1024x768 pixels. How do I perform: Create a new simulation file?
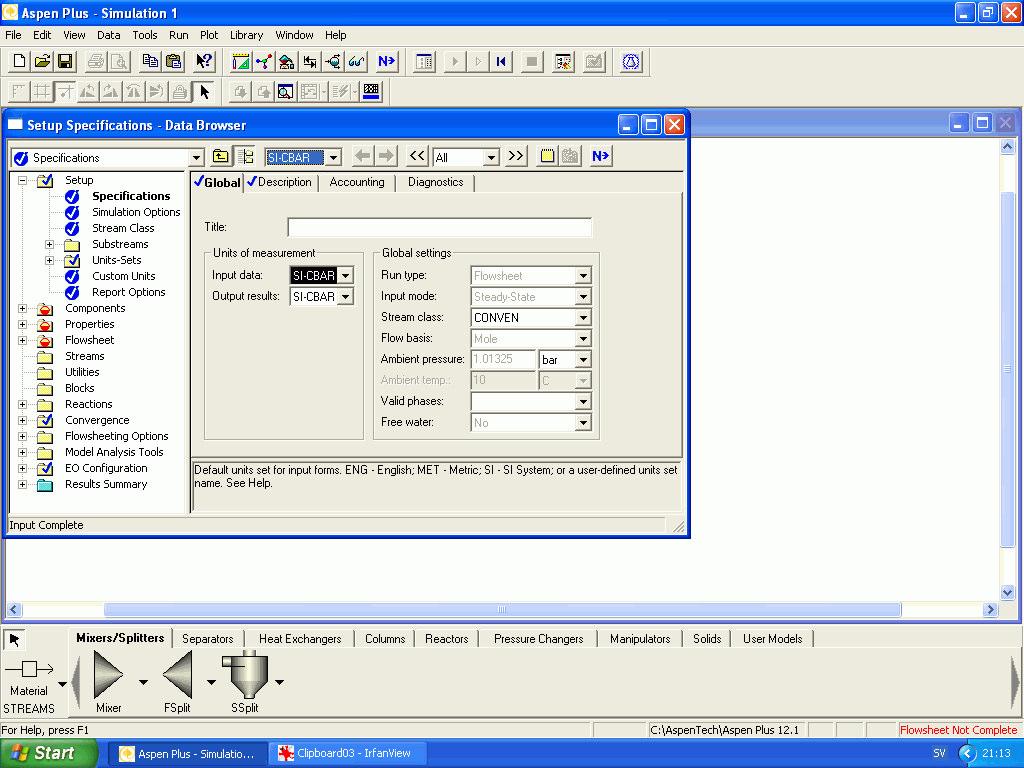pos(18,61)
